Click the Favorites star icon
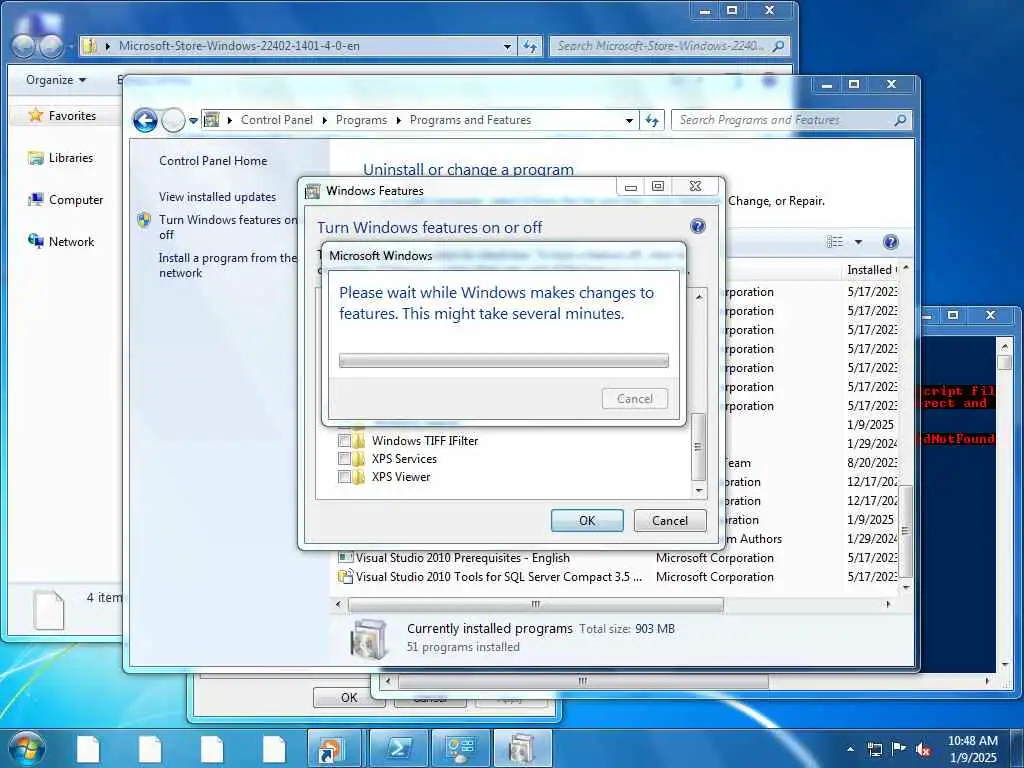Screen dimensions: 1024x768 [x=36, y=116]
